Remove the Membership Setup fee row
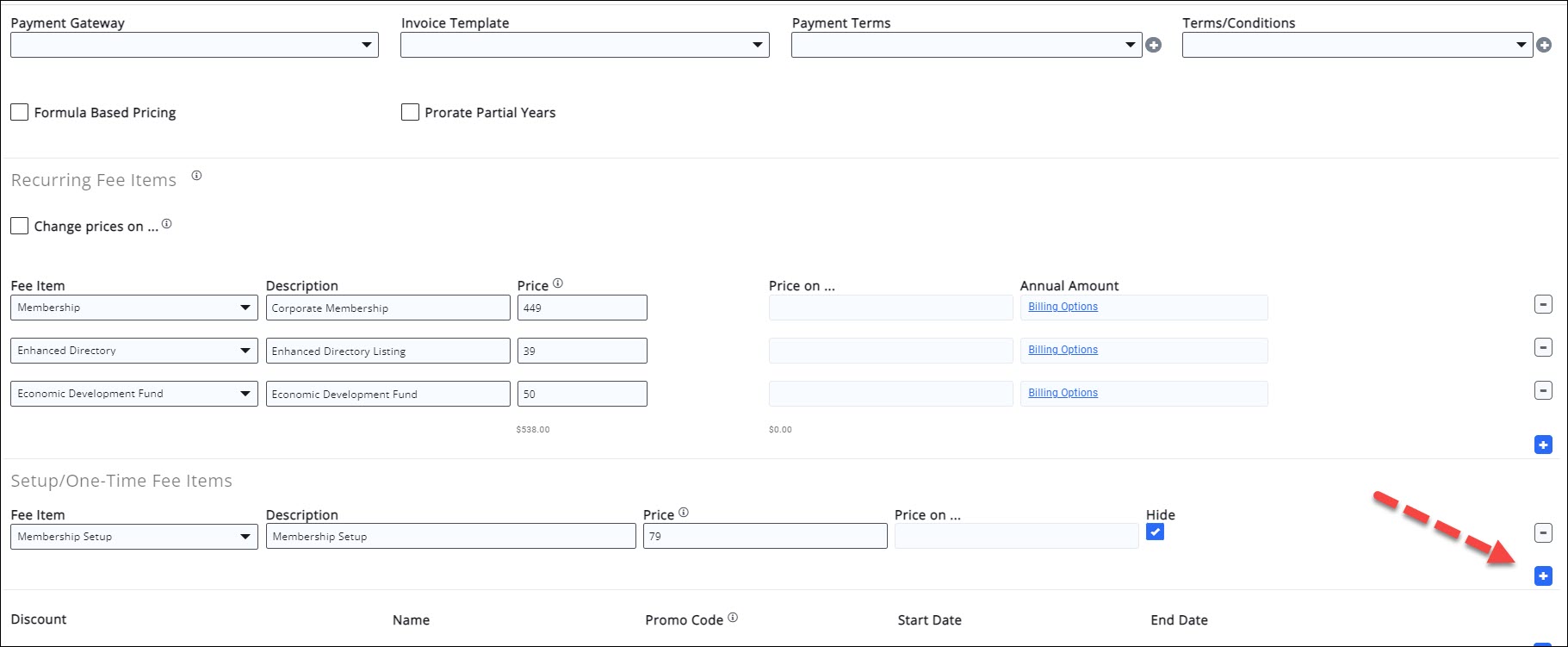Screen dimensions: 1568x647 [1543, 533]
